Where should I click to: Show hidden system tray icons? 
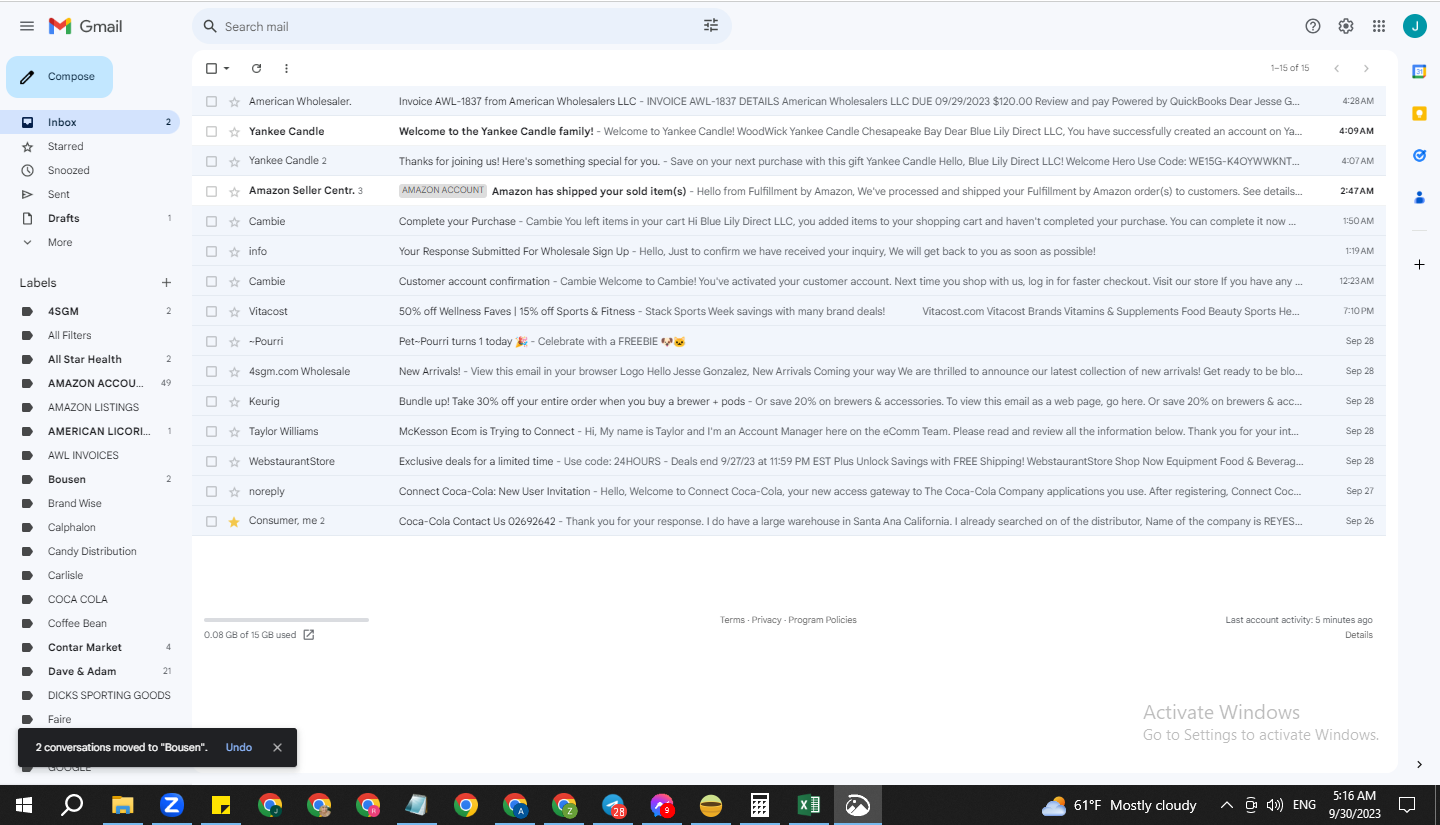(1226, 805)
